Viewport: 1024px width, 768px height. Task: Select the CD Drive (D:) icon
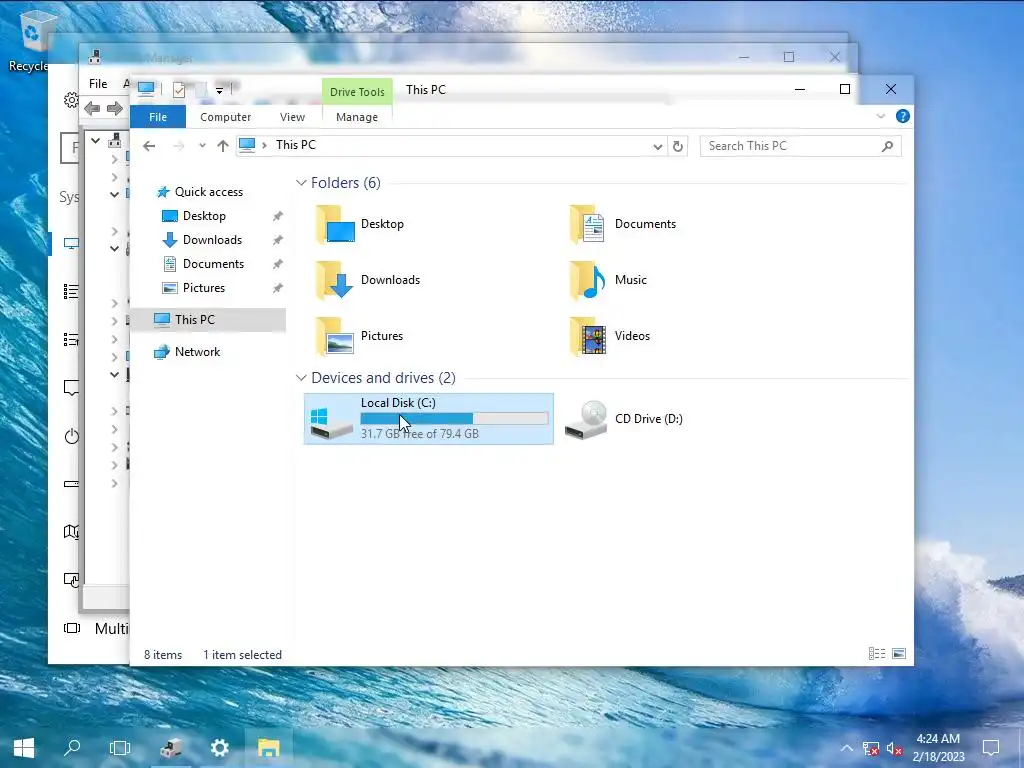(x=586, y=420)
